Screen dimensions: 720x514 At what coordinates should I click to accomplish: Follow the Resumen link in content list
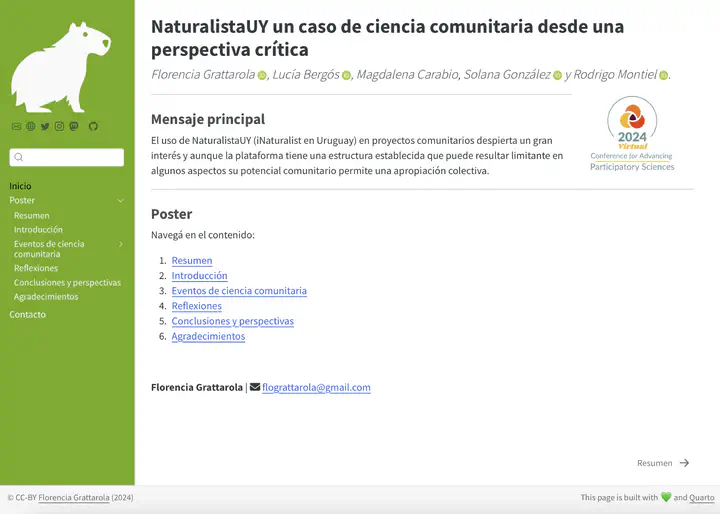192,260
